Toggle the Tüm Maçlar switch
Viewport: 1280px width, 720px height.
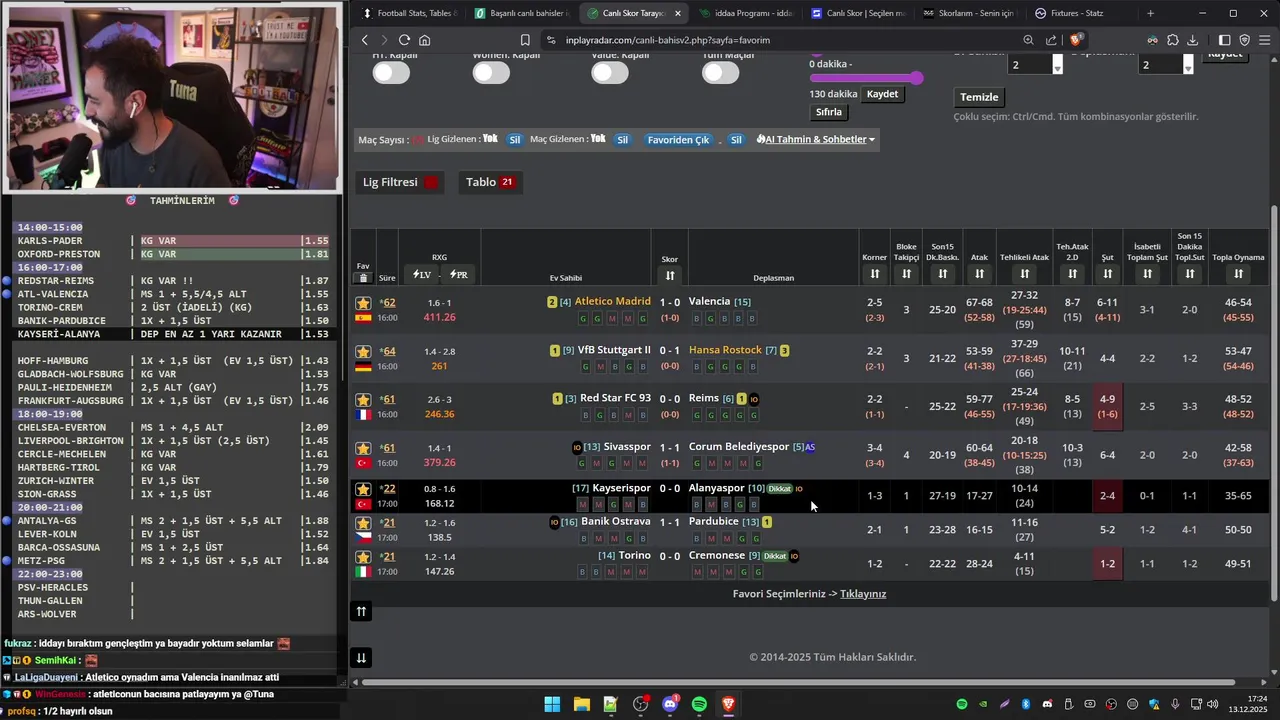pyautogui.click(x=720, y=73)
